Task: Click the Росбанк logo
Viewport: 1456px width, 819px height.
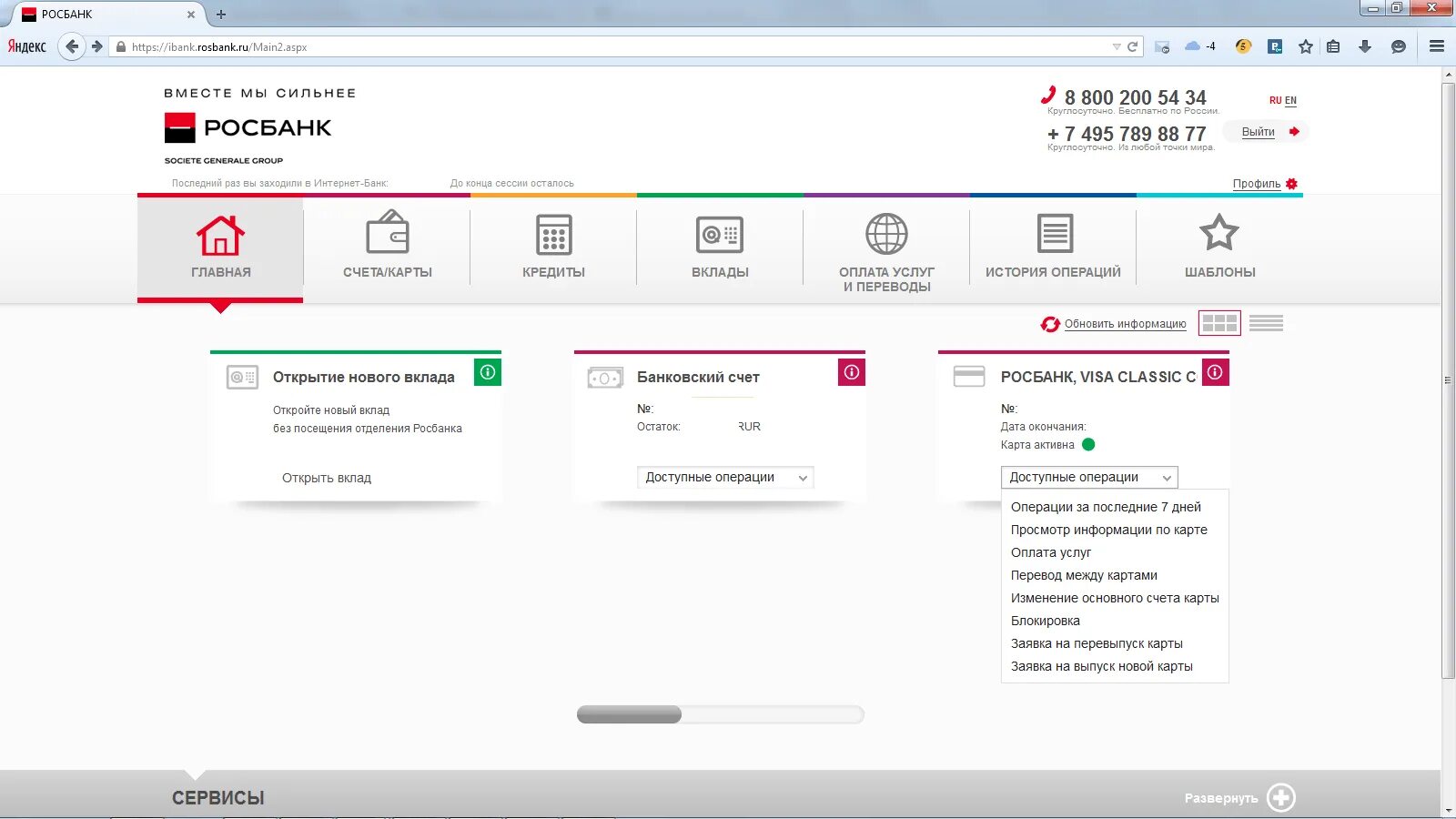Action: [248, 128]
